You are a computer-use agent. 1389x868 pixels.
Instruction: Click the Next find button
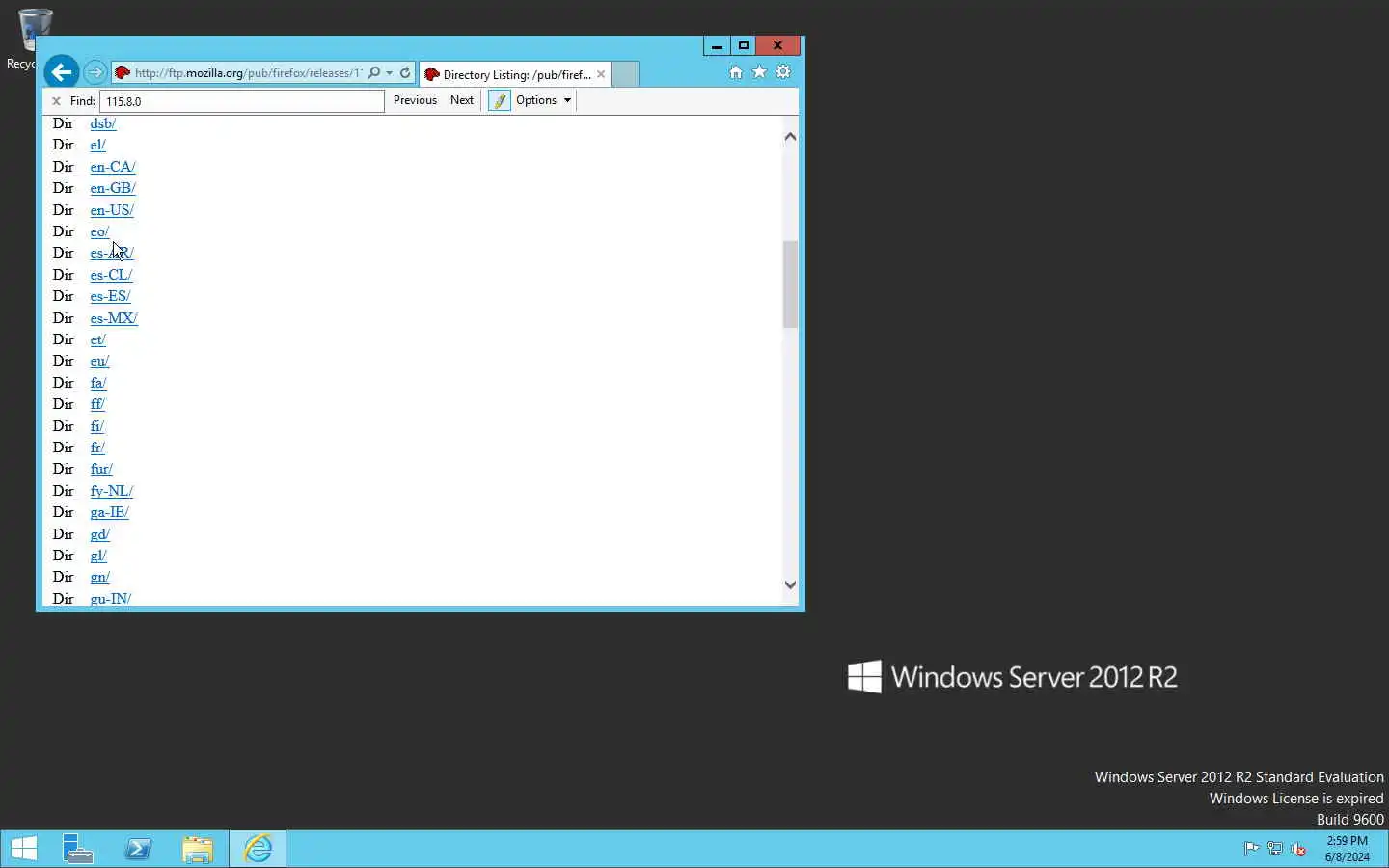(462, 100)
